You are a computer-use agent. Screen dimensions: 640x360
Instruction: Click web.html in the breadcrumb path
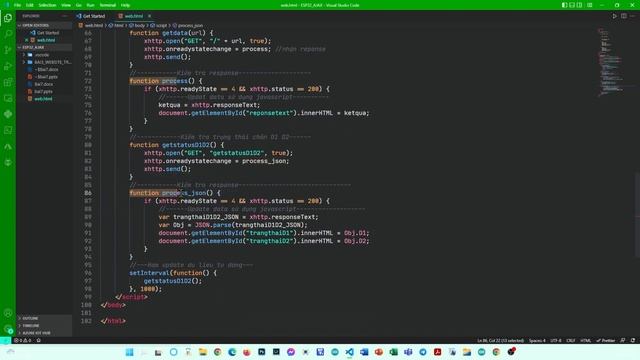coord(93,25)
